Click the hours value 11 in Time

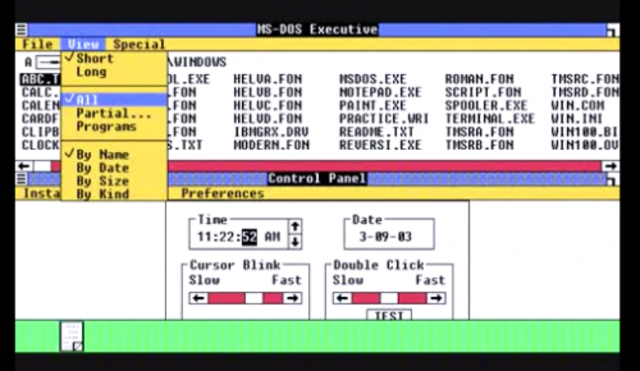(205, 237)
